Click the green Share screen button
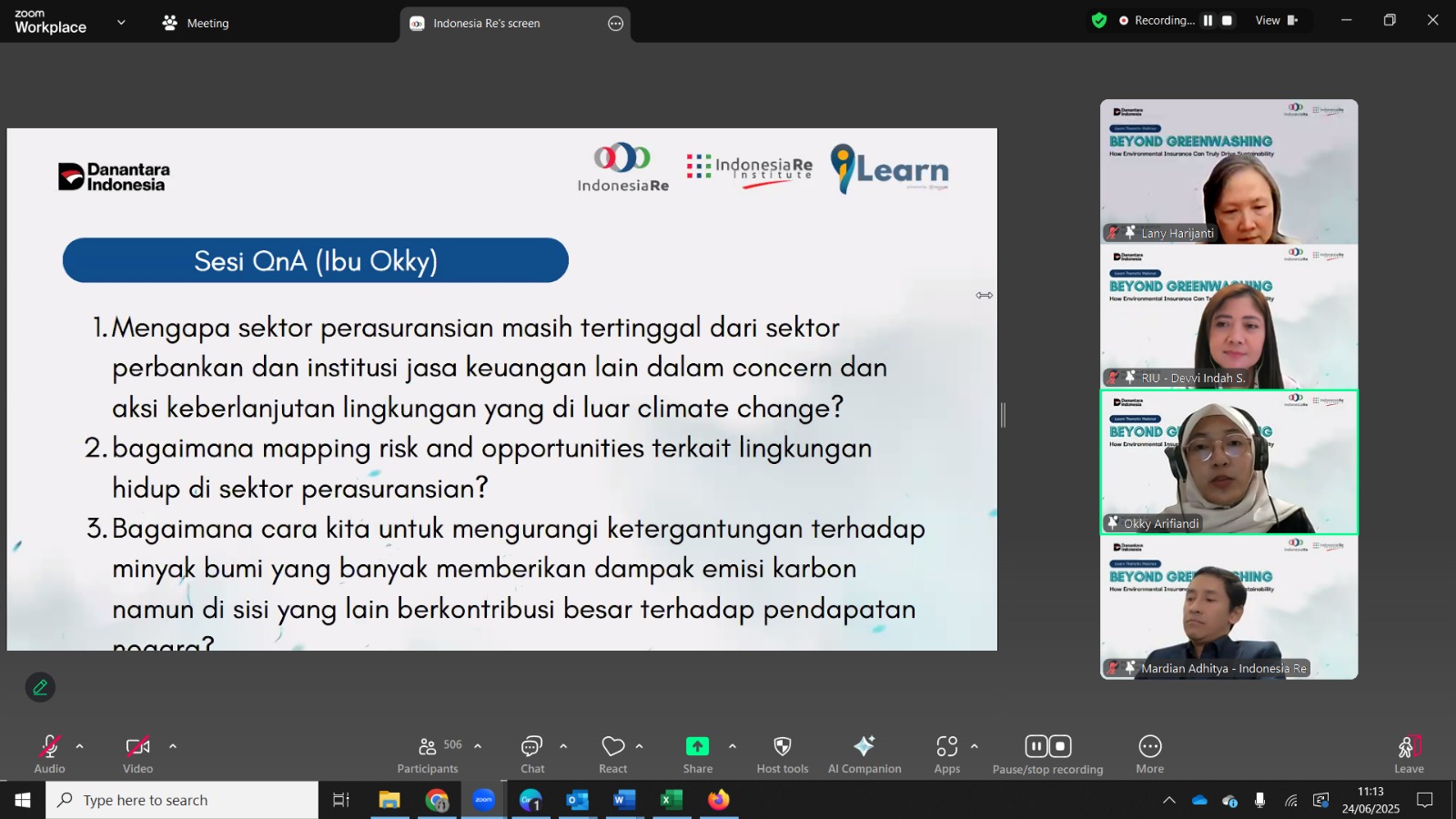This screenshot has width=1456, height=819. point(697,747)
